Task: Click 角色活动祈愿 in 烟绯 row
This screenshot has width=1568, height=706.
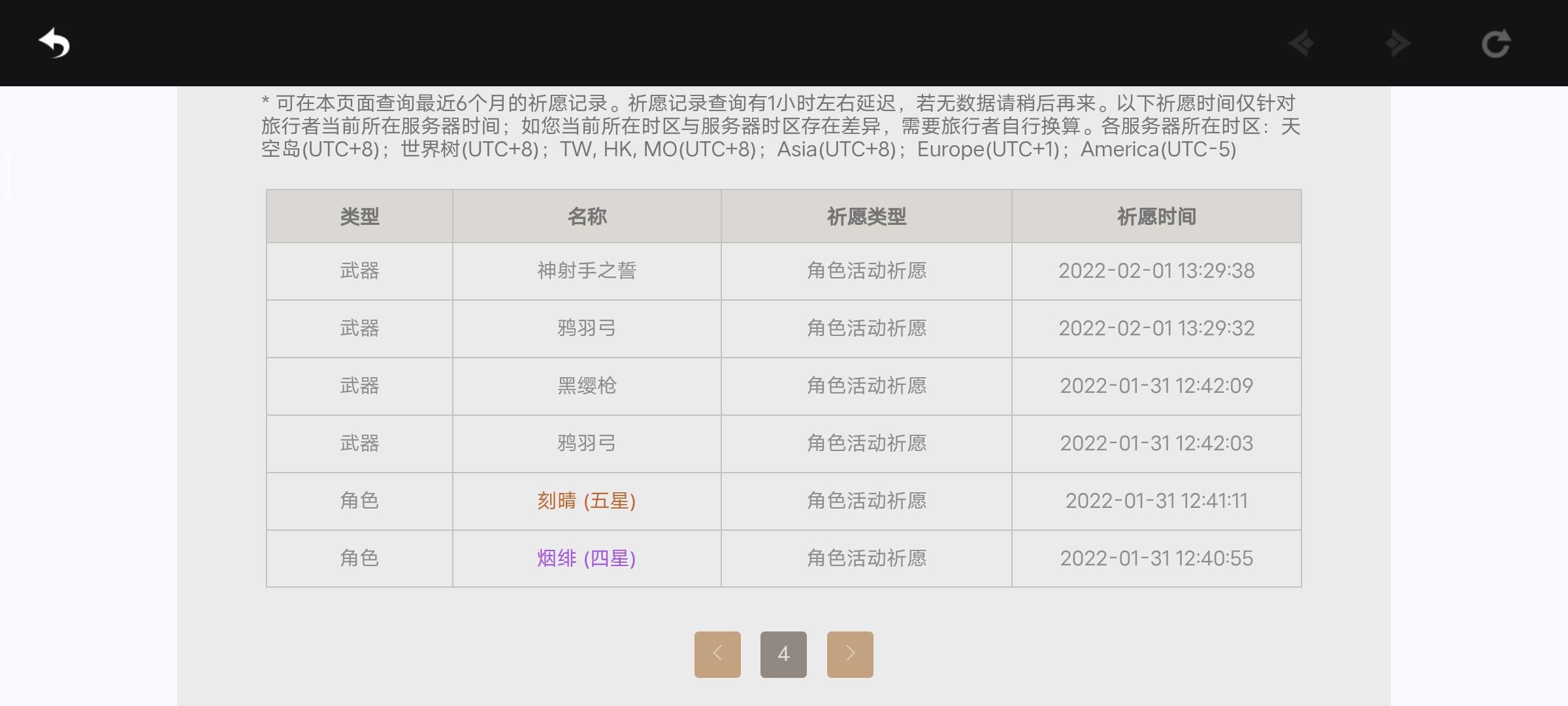Action: tap(866, 558)
